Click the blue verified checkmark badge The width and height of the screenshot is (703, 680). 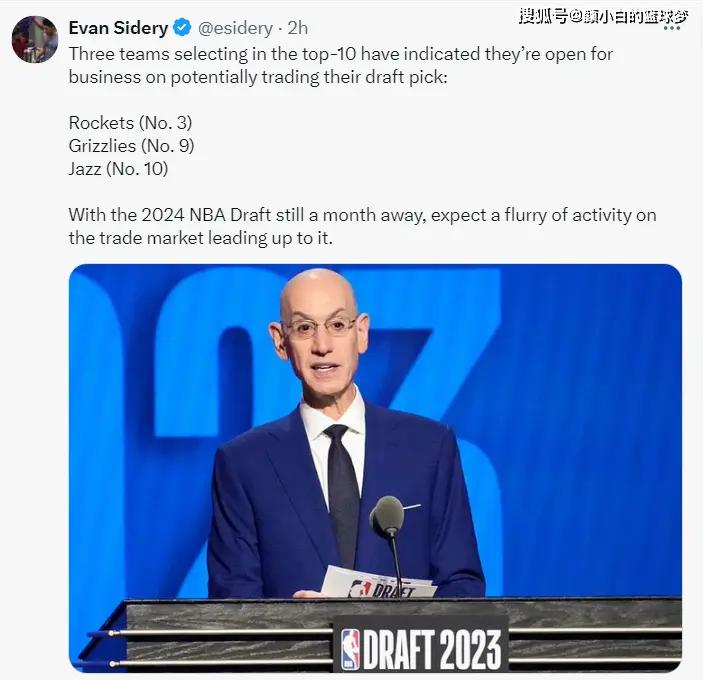tap(182, 28)
